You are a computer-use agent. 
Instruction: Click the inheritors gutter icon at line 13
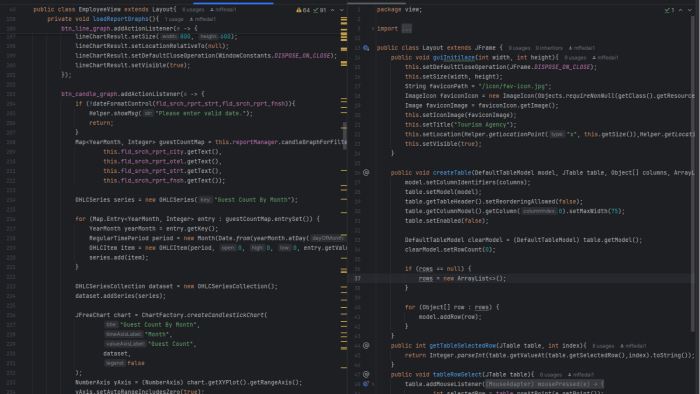tap(366, 48)
